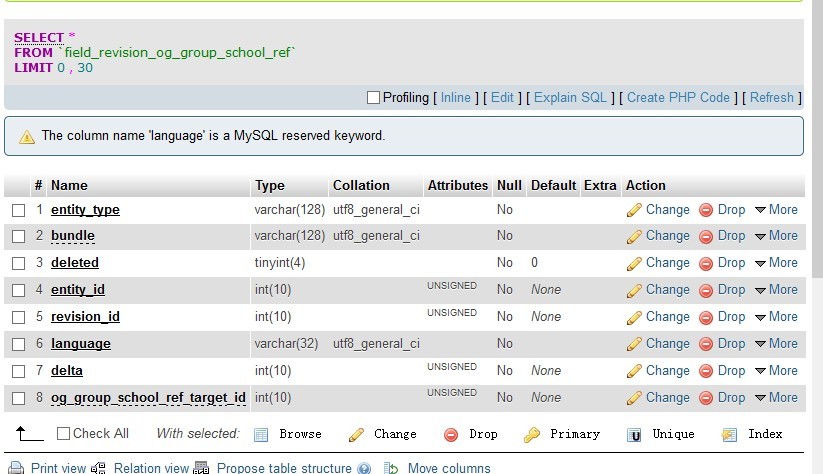The image size is (823, 474).
Task: Click the pencil icon in revision_id row
Action: coord(634,318)
